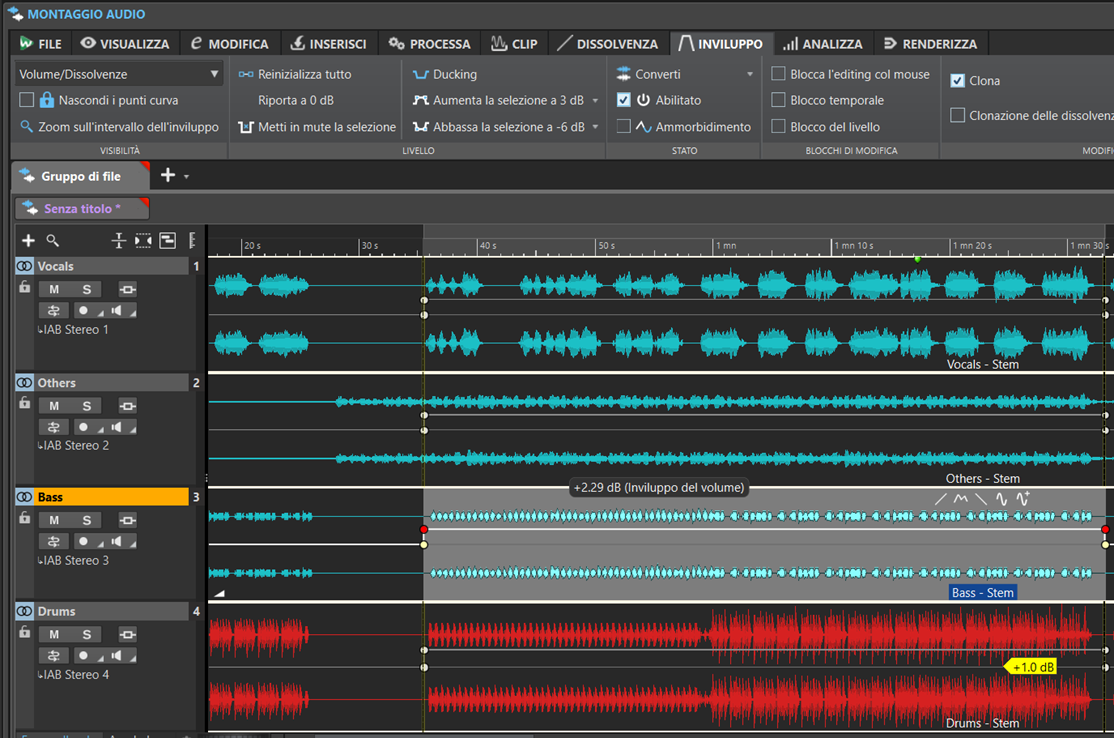1114x738 pixels.
Task: Click add track plus icon above Vocals
Action: click(x=28, y=241)
